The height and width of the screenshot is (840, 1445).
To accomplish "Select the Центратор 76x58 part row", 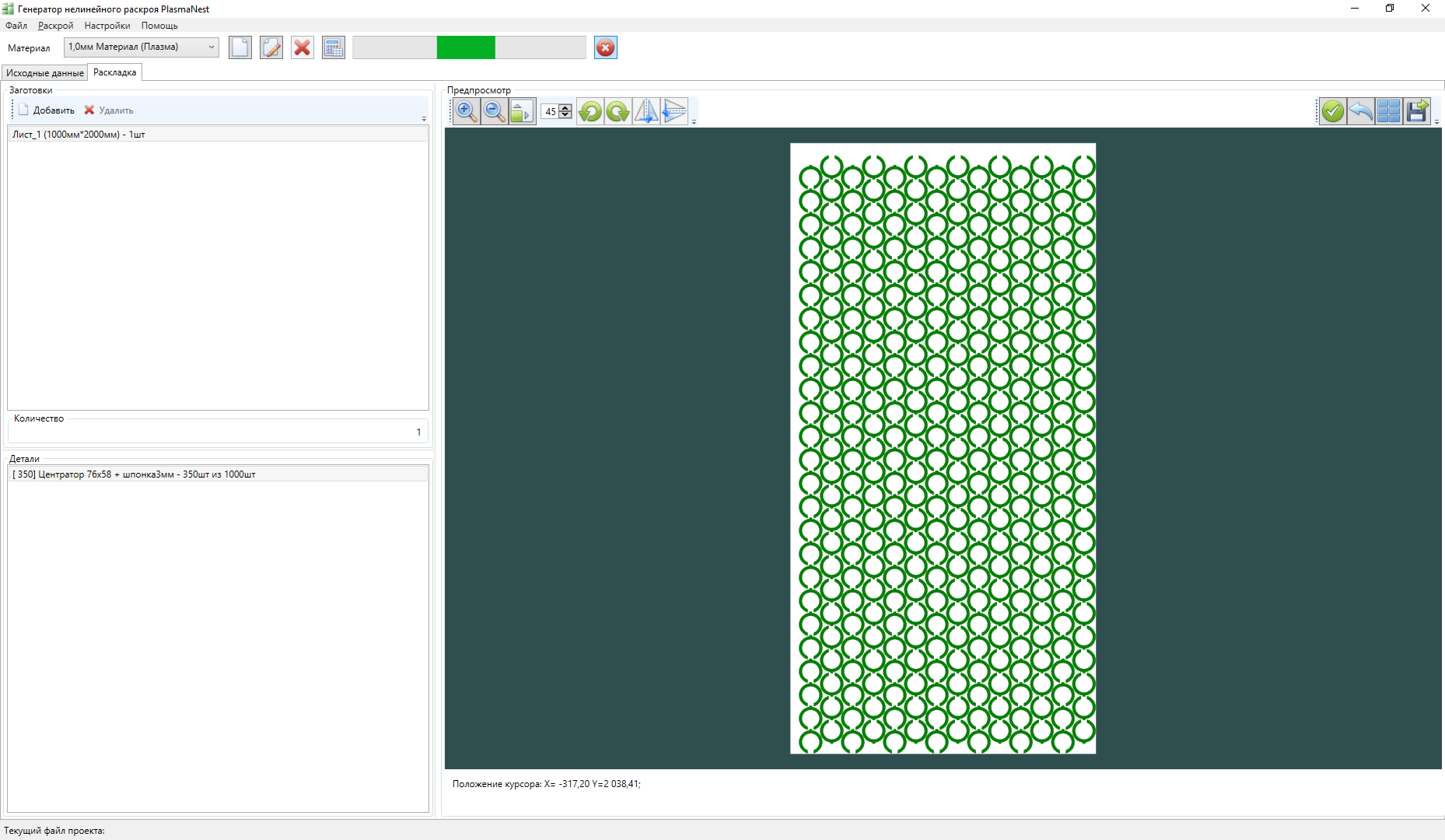I will click(218, 474).
